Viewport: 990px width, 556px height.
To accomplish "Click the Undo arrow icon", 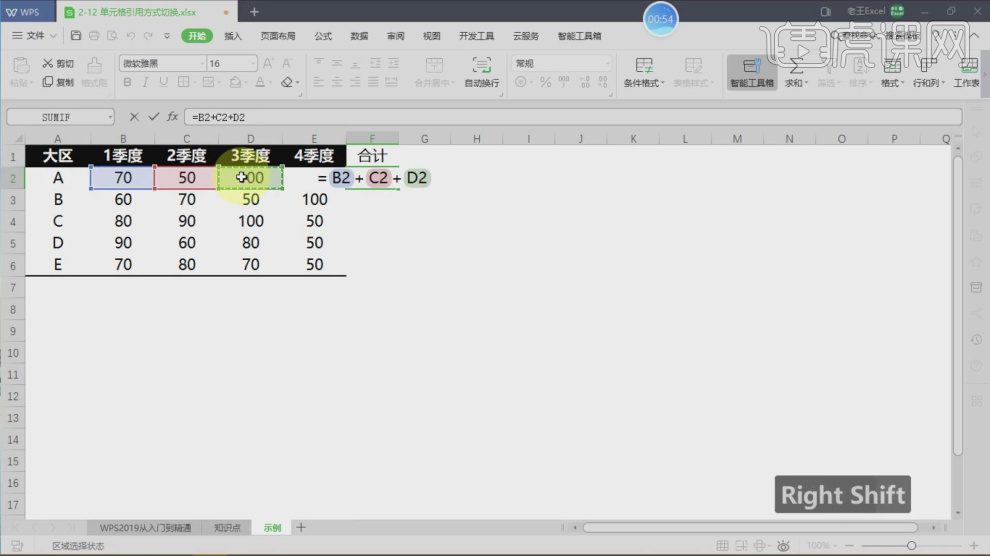I will pos(131,36).
